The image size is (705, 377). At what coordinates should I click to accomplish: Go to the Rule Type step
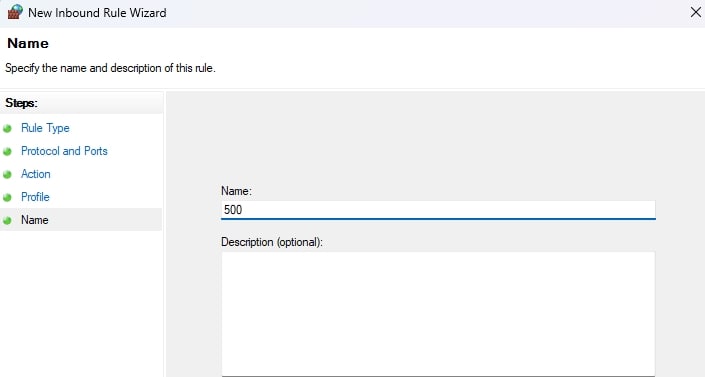[x=45, y=128]
